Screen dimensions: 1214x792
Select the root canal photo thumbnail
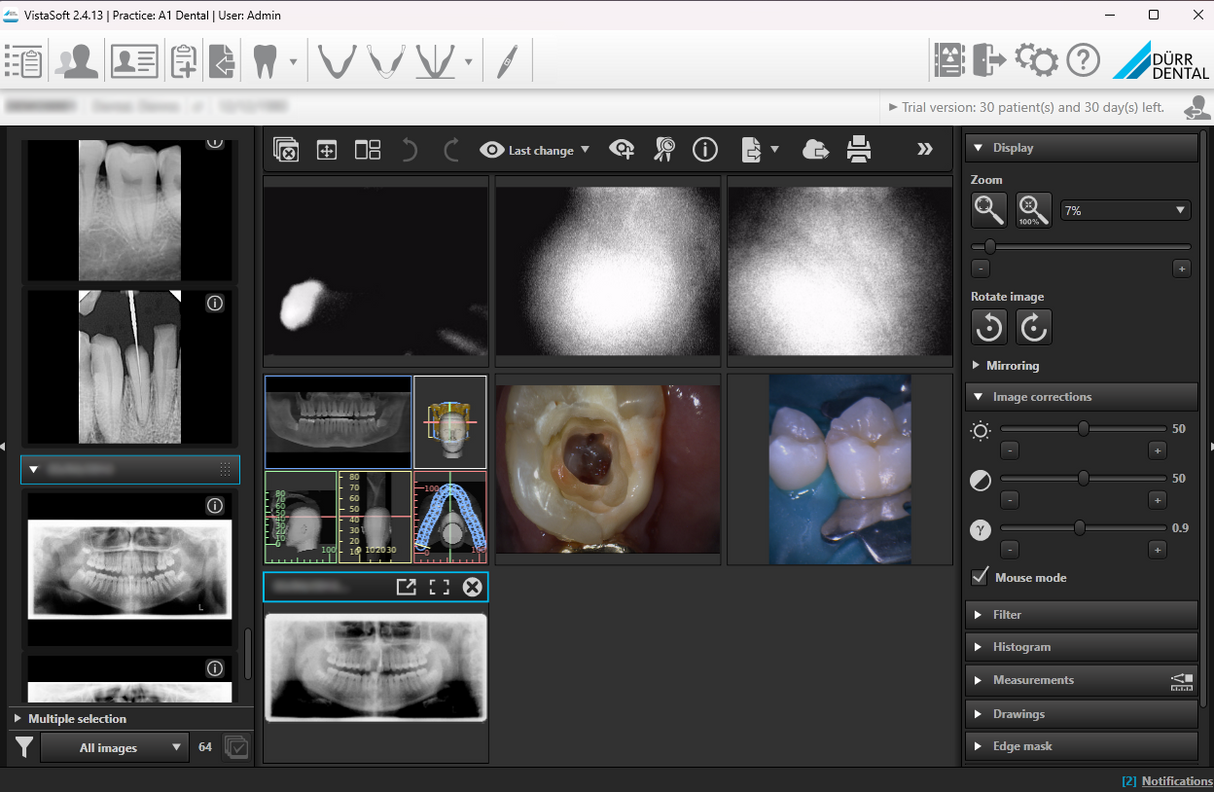coord(607,469)
